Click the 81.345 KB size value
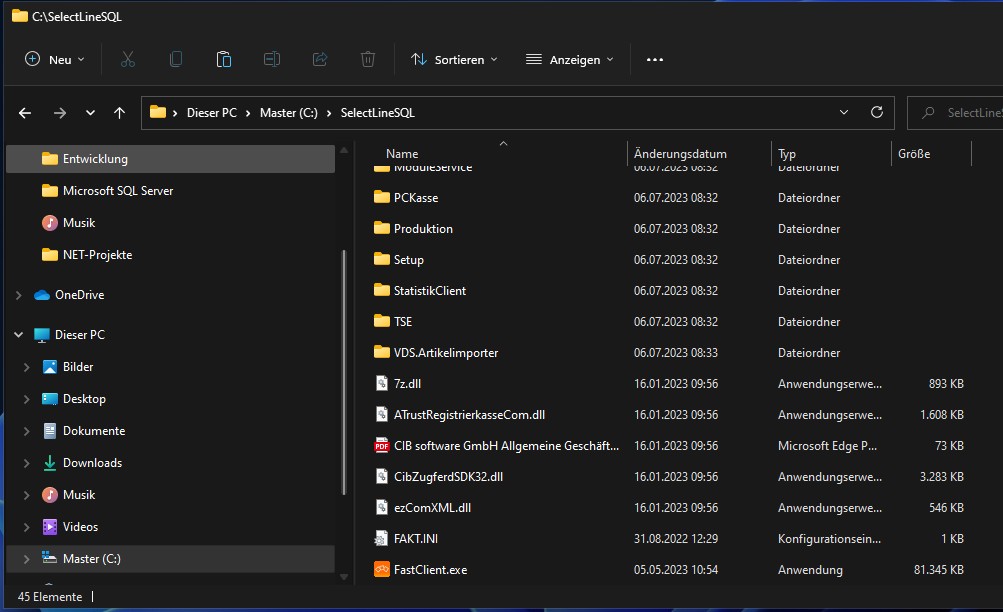The width and height of the screenshot is (1003, 612). 938,569
